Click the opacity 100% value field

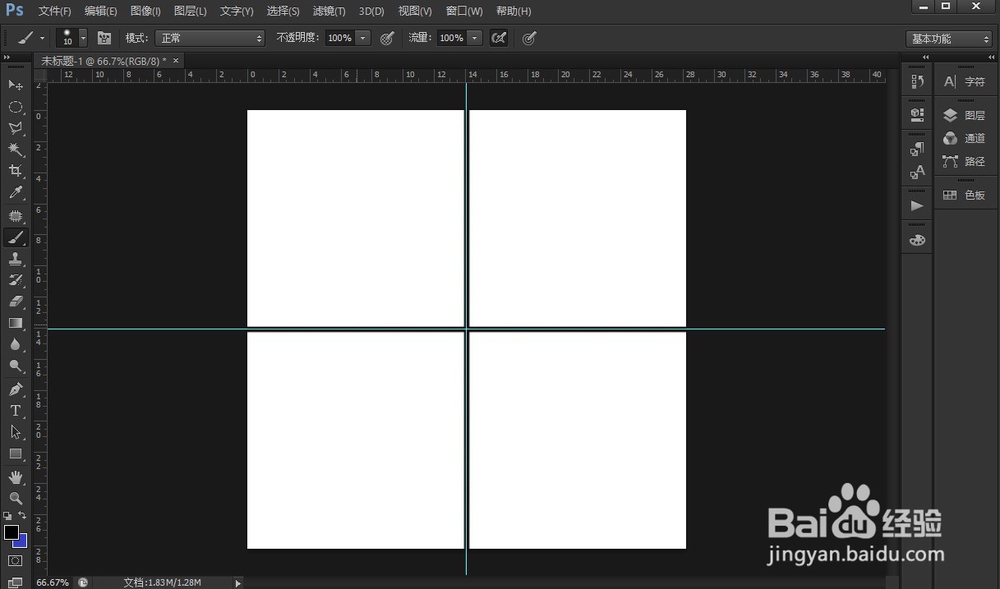point(340,38)
